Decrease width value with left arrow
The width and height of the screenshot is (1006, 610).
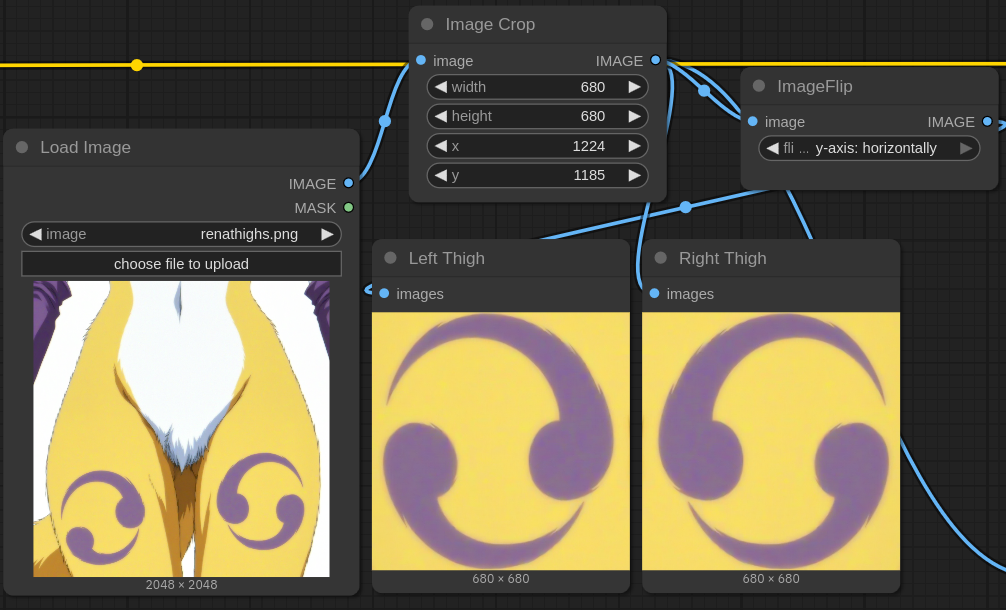tap(441, 87)
